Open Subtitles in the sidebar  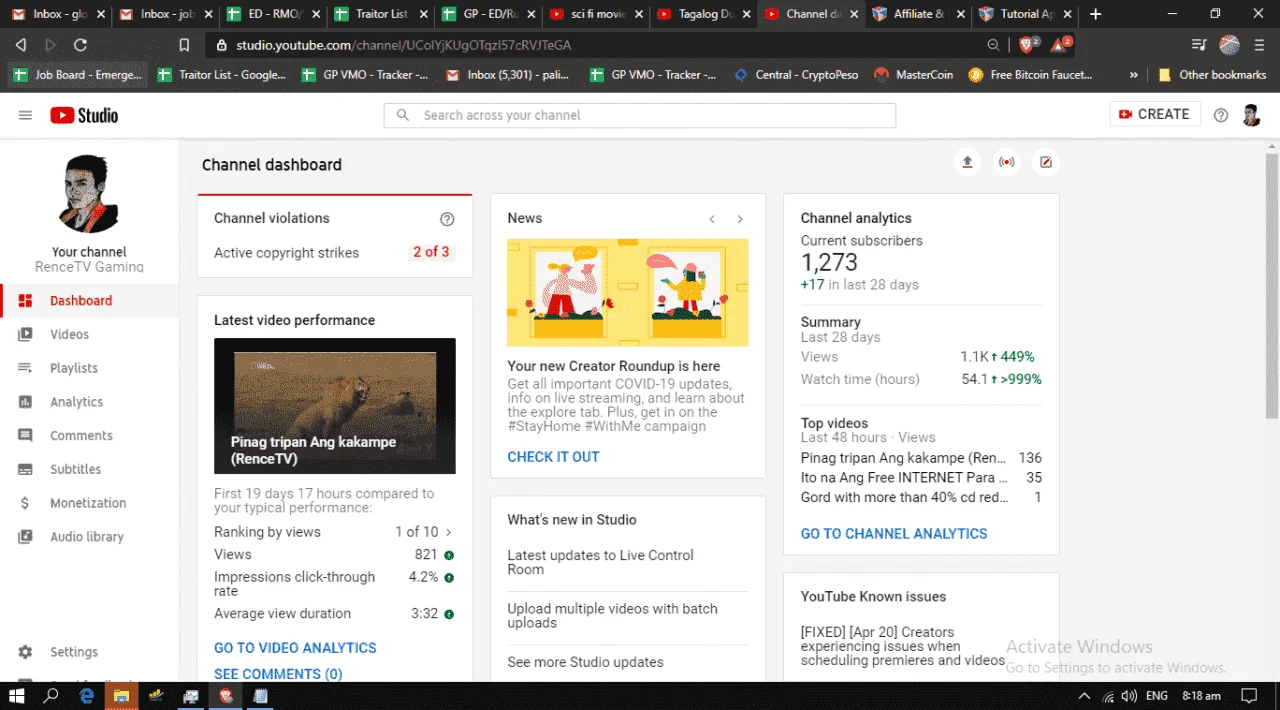tap(90, 469)
